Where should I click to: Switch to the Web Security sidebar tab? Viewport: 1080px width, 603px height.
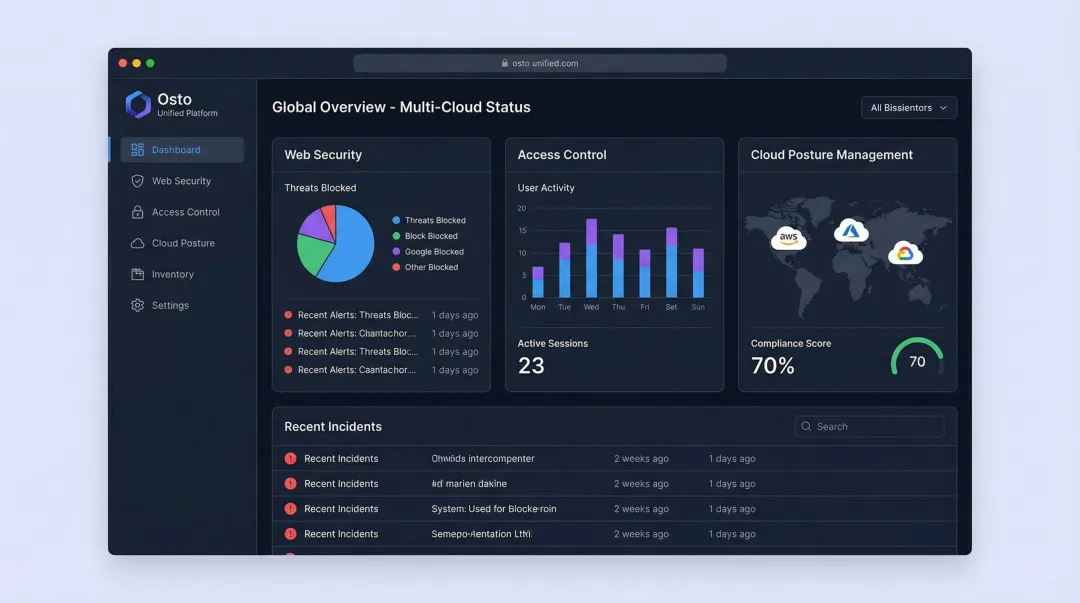click(184, 181)
